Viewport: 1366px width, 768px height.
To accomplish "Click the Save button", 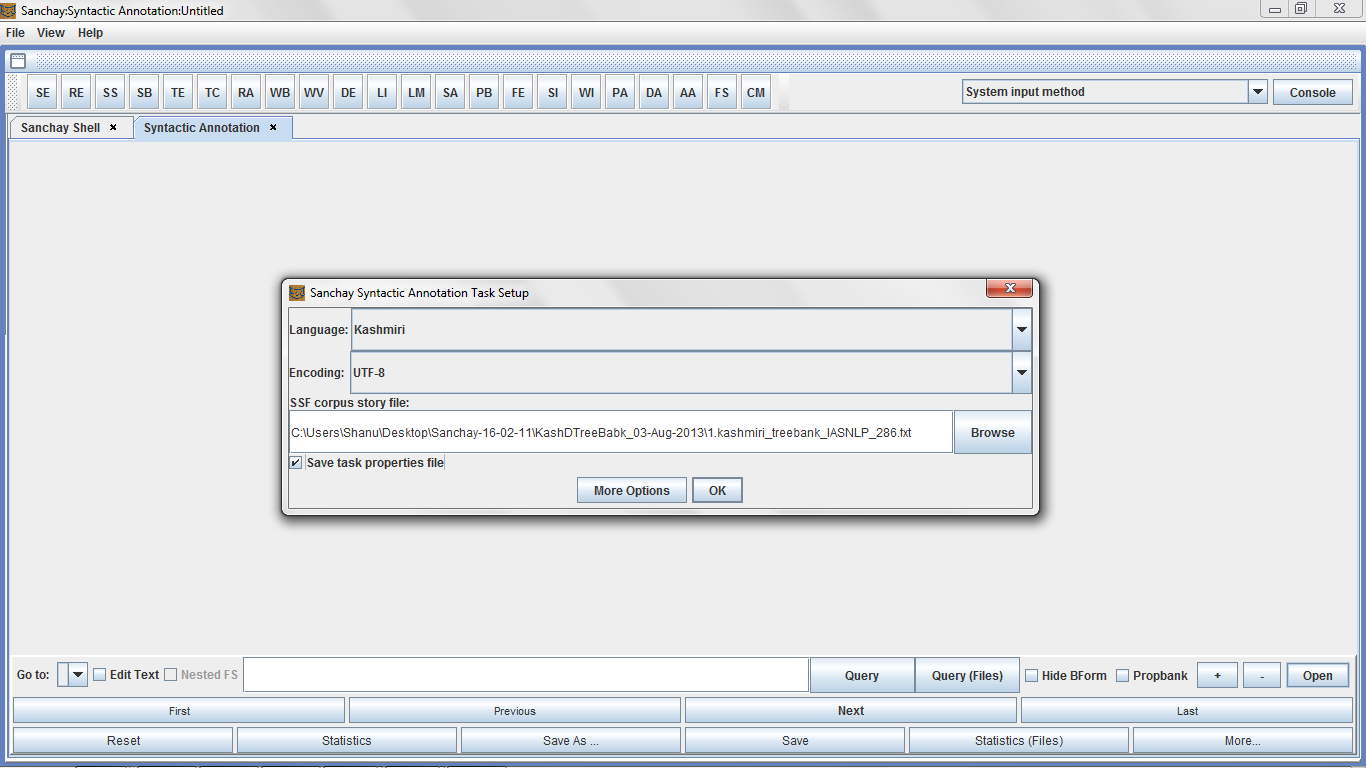I will coord(795,741).
